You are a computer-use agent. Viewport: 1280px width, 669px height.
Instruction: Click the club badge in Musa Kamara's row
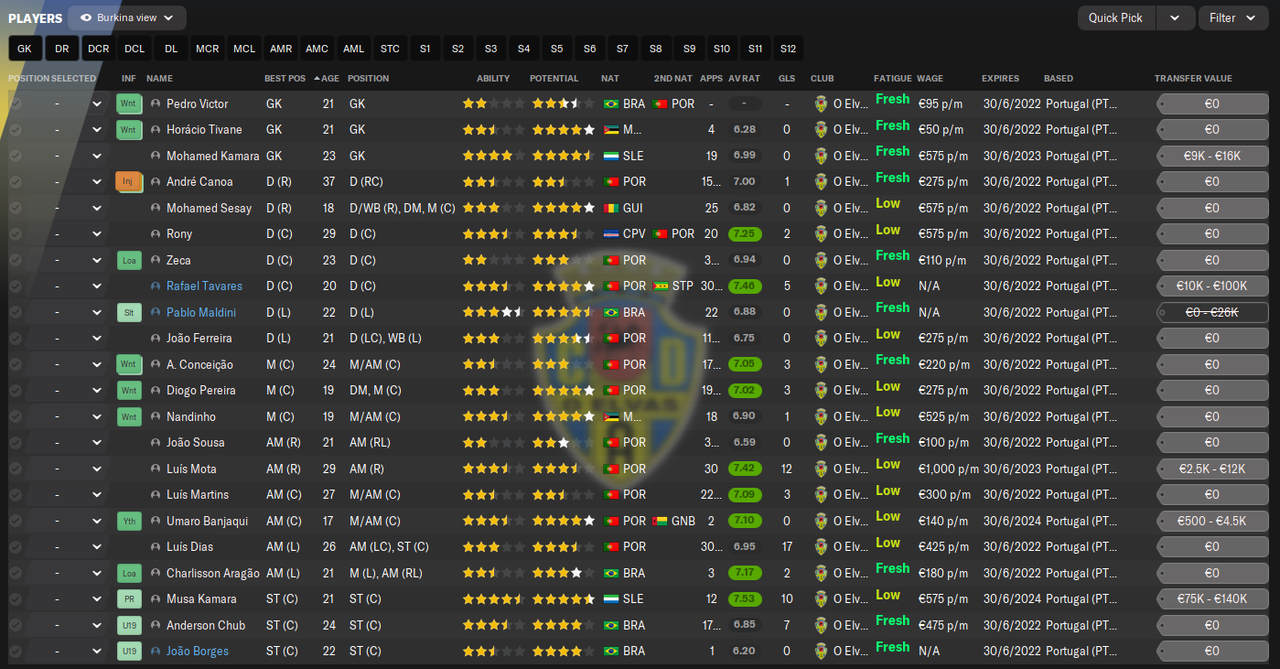[821, 599]
